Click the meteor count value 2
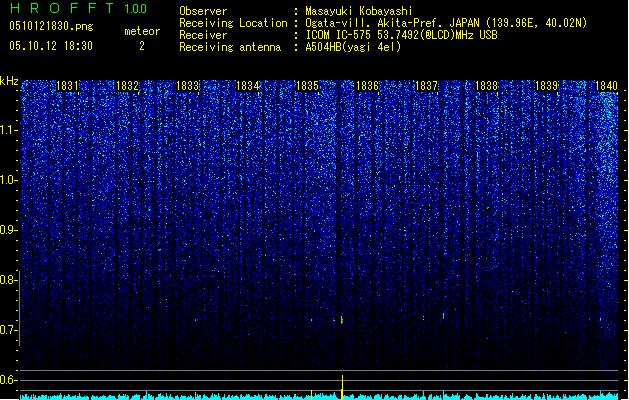The width and height of the screenshot is (629, 400). pyautogui.click(x=142, y=46)
